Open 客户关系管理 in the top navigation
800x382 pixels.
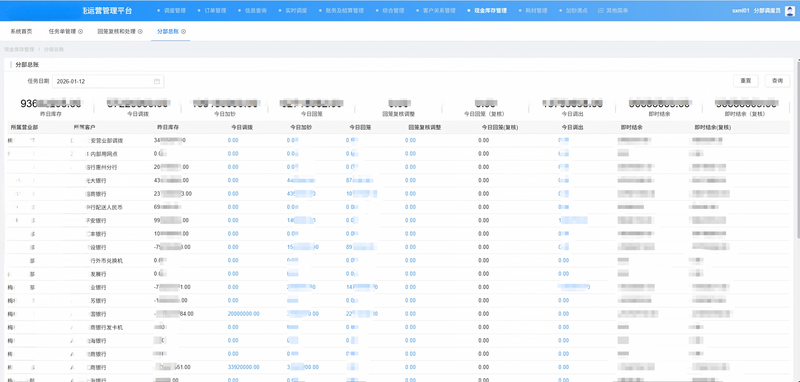(x=439, y=10)
